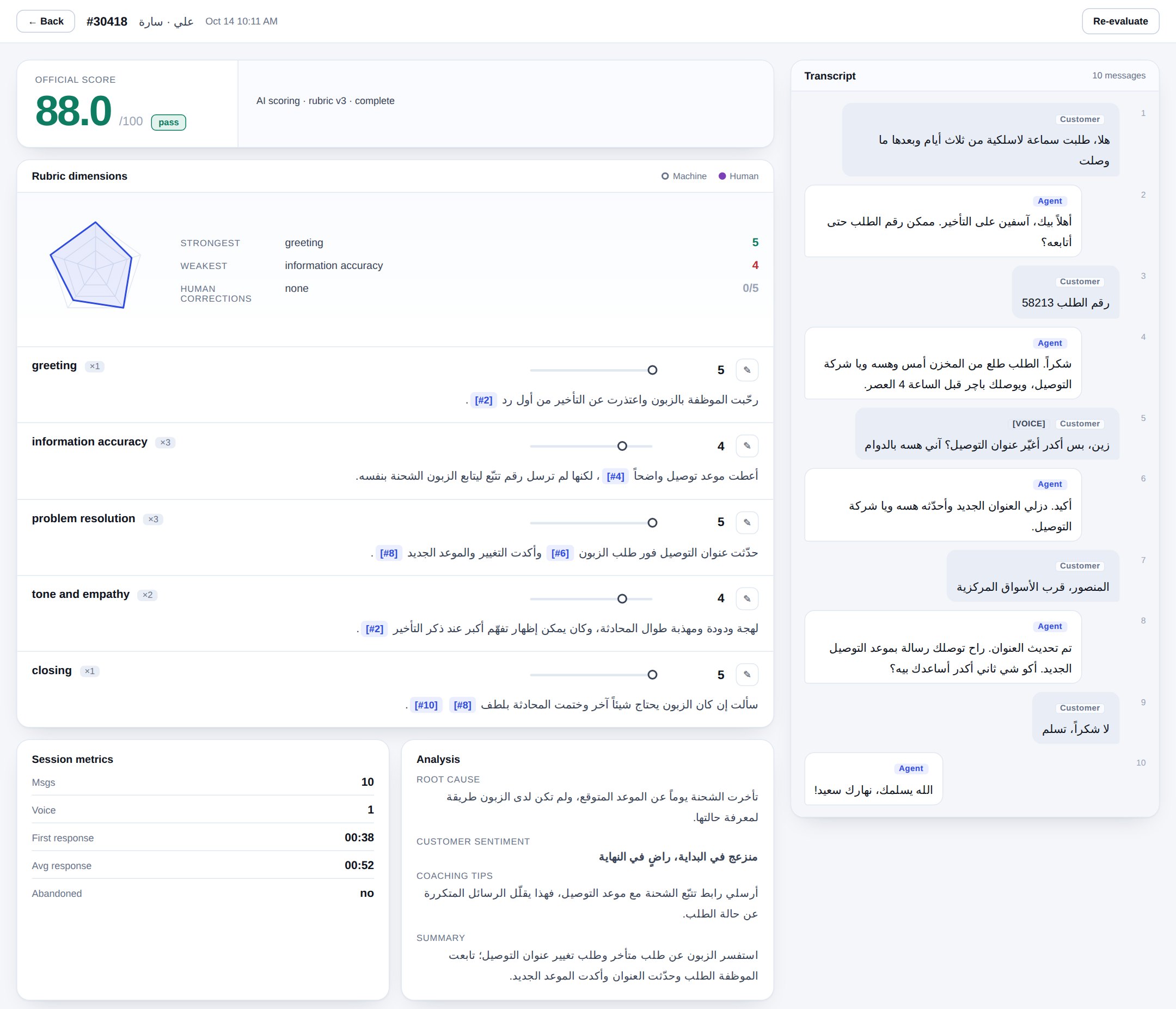Click 'AI scoring · rubric v3 · complete' text
The height and width of the screenshot is (1009, 1176).
(x=325, y=101)
